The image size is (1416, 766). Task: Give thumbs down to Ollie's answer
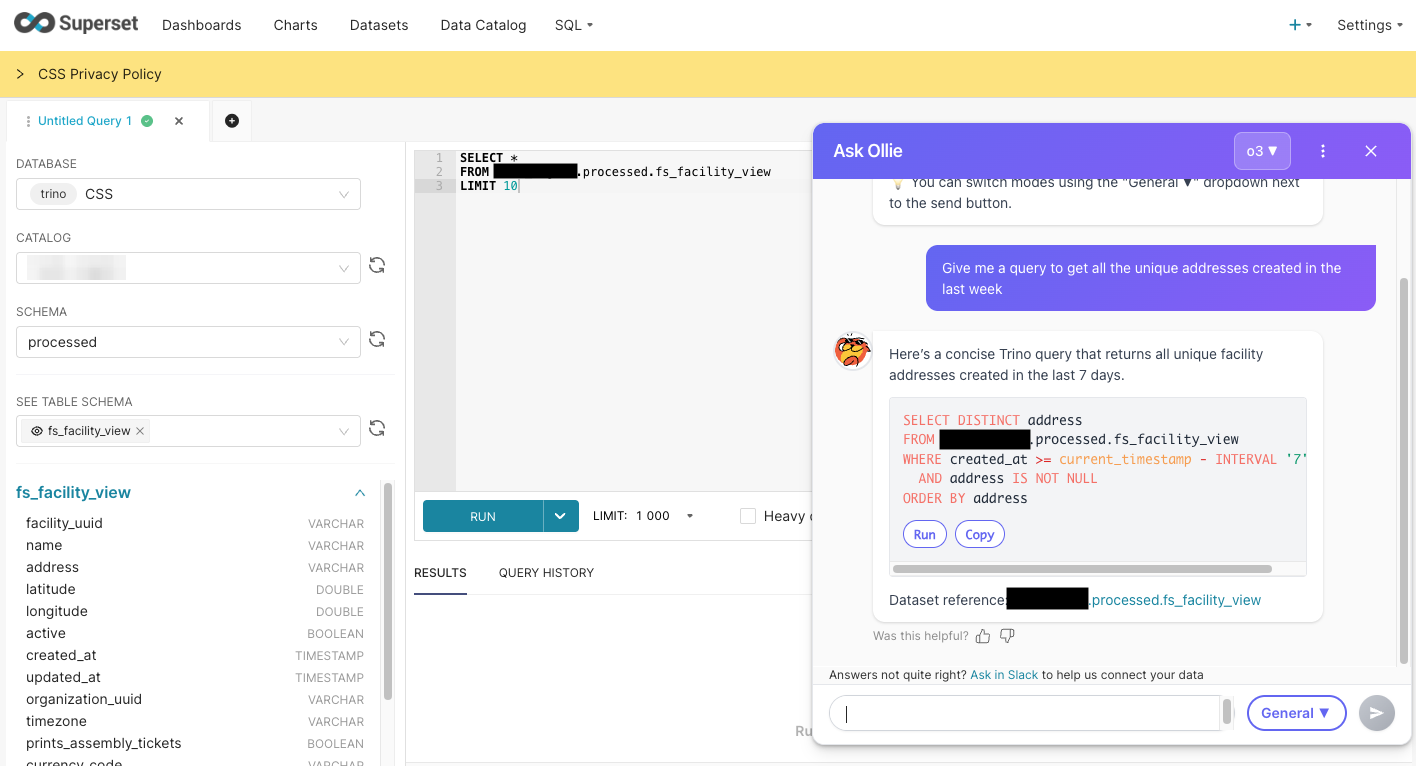coord(1007,636)
